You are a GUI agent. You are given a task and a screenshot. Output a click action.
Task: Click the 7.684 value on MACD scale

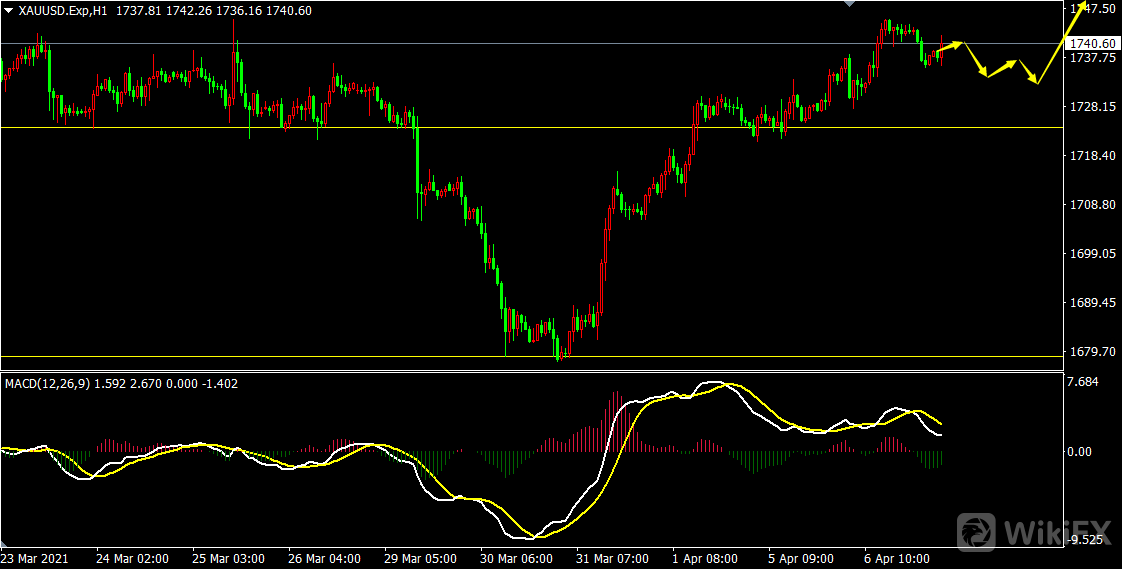coord(1084,381)
